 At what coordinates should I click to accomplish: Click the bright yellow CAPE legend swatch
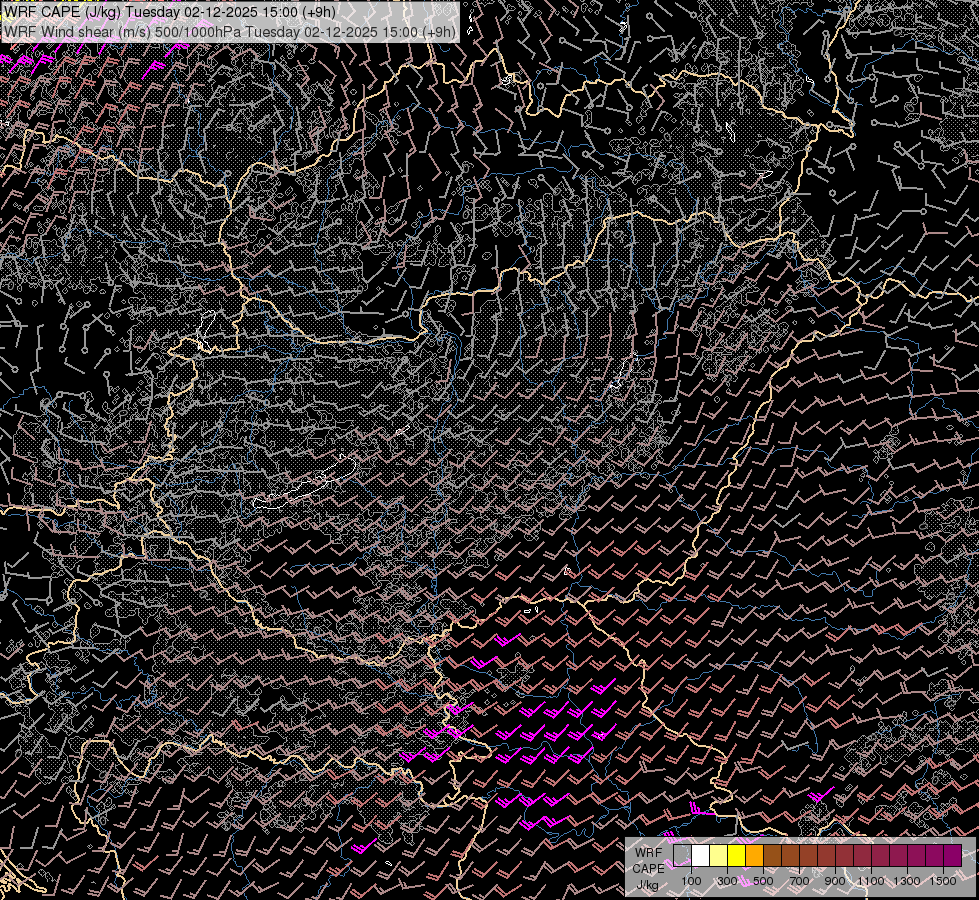tap(736, 855)
